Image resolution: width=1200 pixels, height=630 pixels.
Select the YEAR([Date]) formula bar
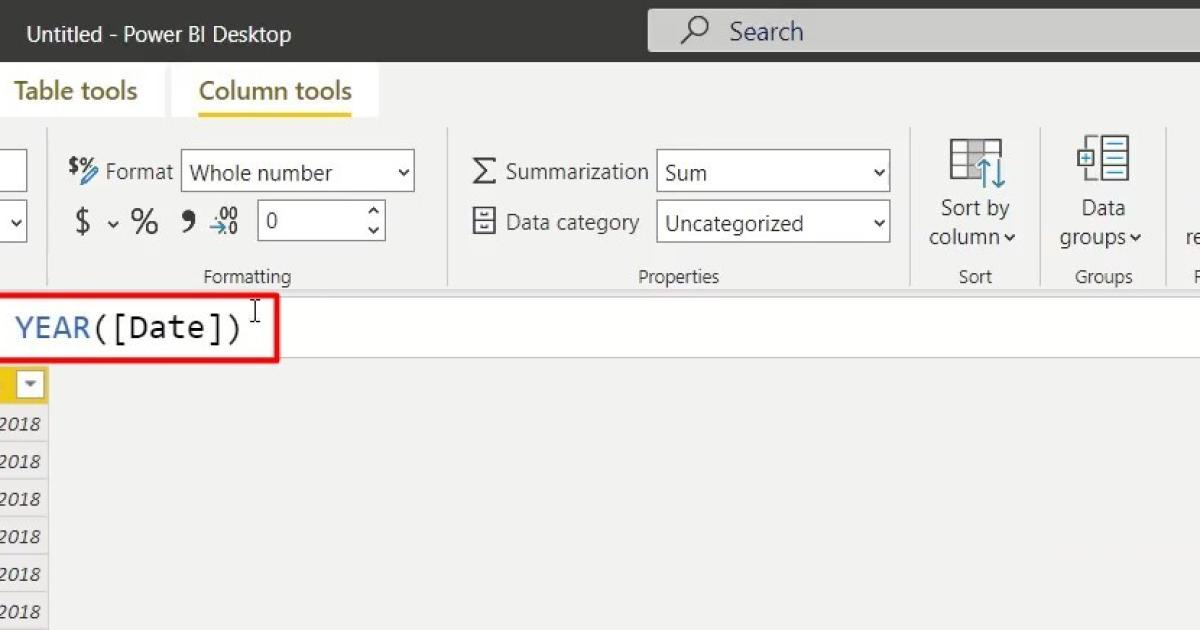pos(130,326)
